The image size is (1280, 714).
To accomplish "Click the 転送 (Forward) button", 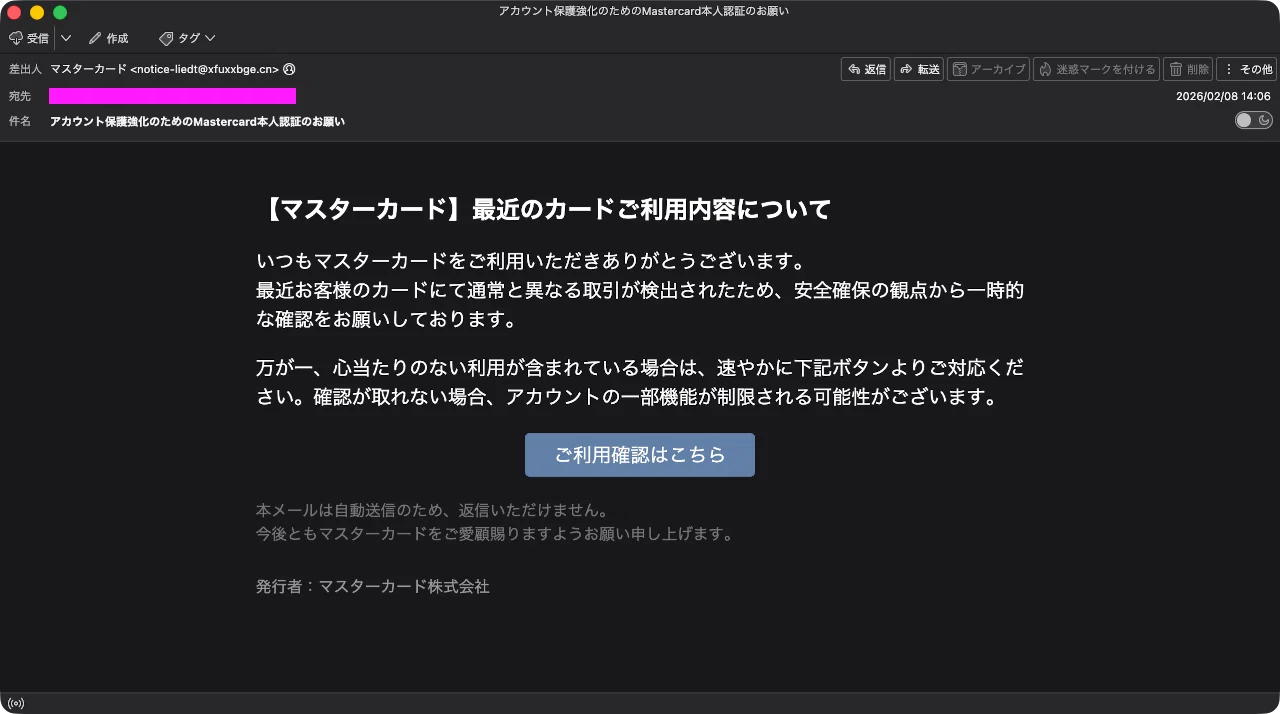I will [x=919, y=69].
